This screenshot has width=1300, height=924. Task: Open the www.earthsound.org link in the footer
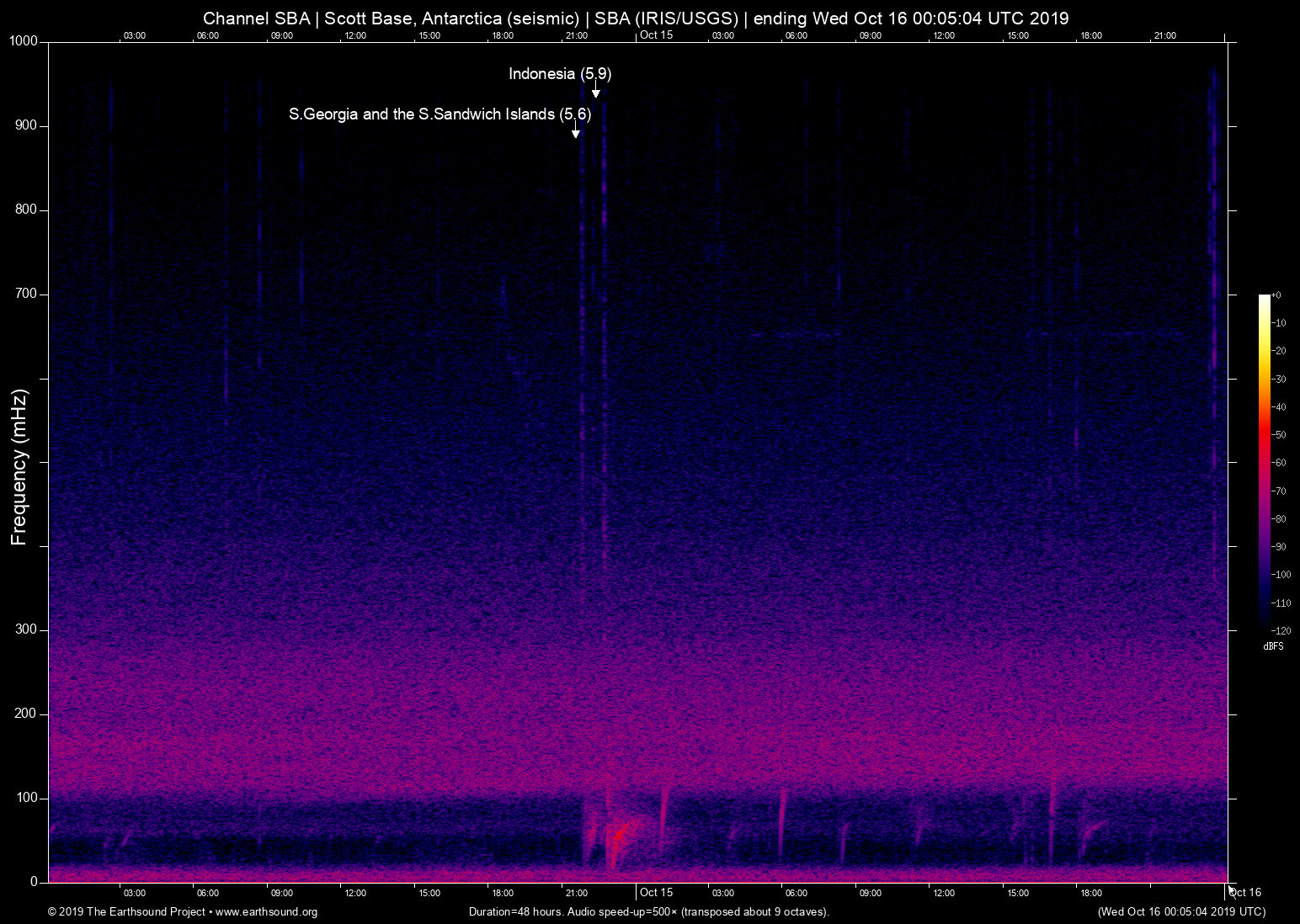266,911
